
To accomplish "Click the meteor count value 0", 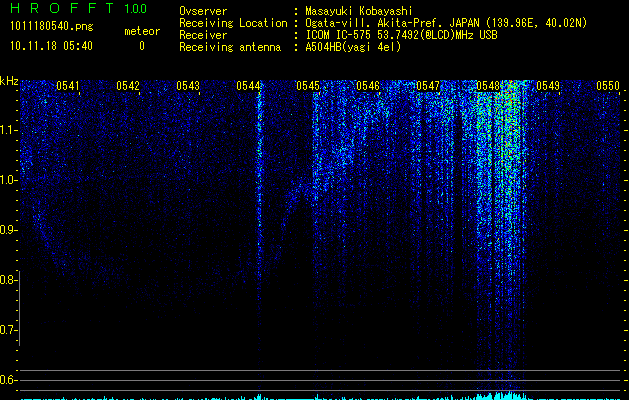I will pos(142,46).
